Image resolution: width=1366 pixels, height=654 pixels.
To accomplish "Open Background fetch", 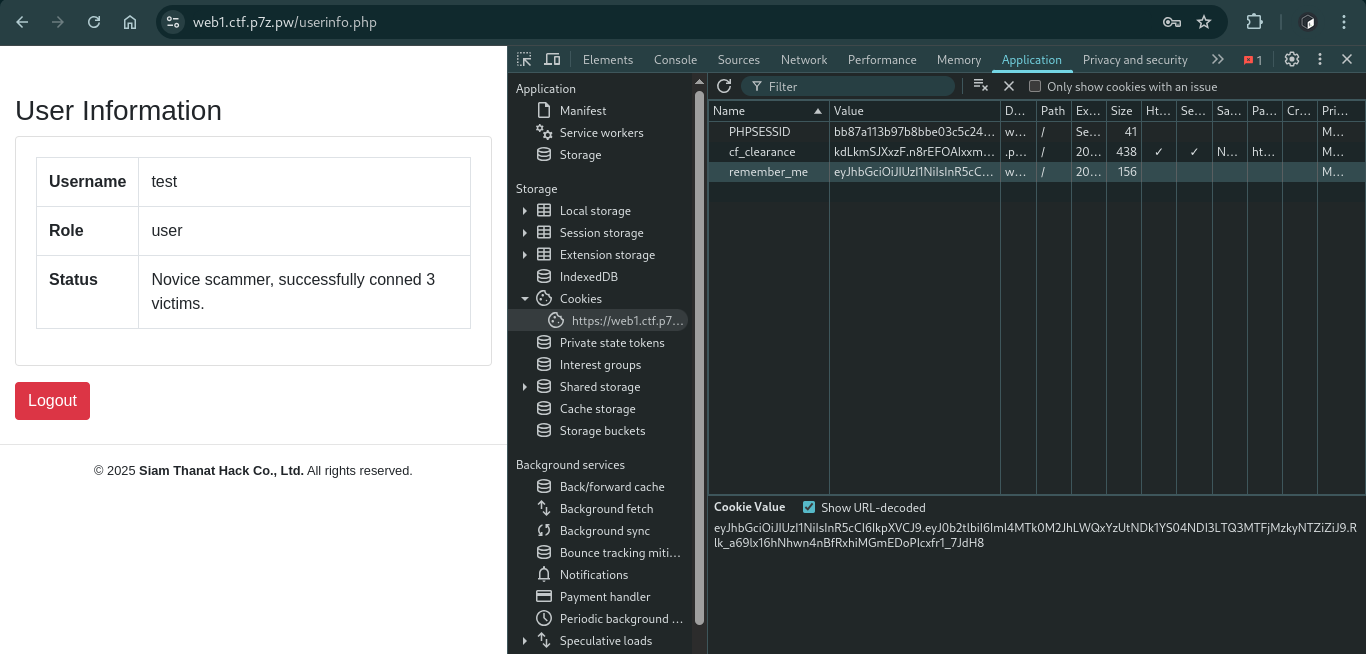I will pyautogui.click(x=606, y=509).
